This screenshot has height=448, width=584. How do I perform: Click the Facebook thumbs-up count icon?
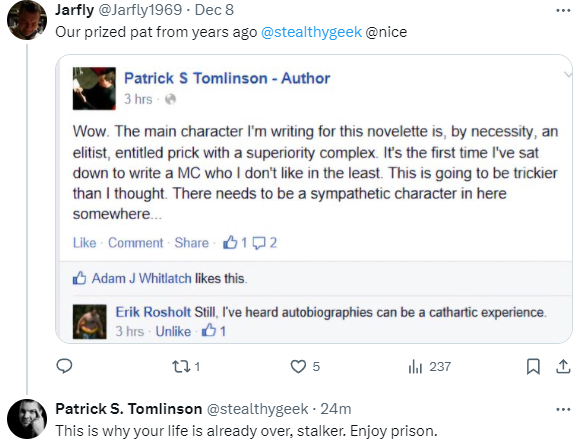pyautogui.click(x=230, y=242)
